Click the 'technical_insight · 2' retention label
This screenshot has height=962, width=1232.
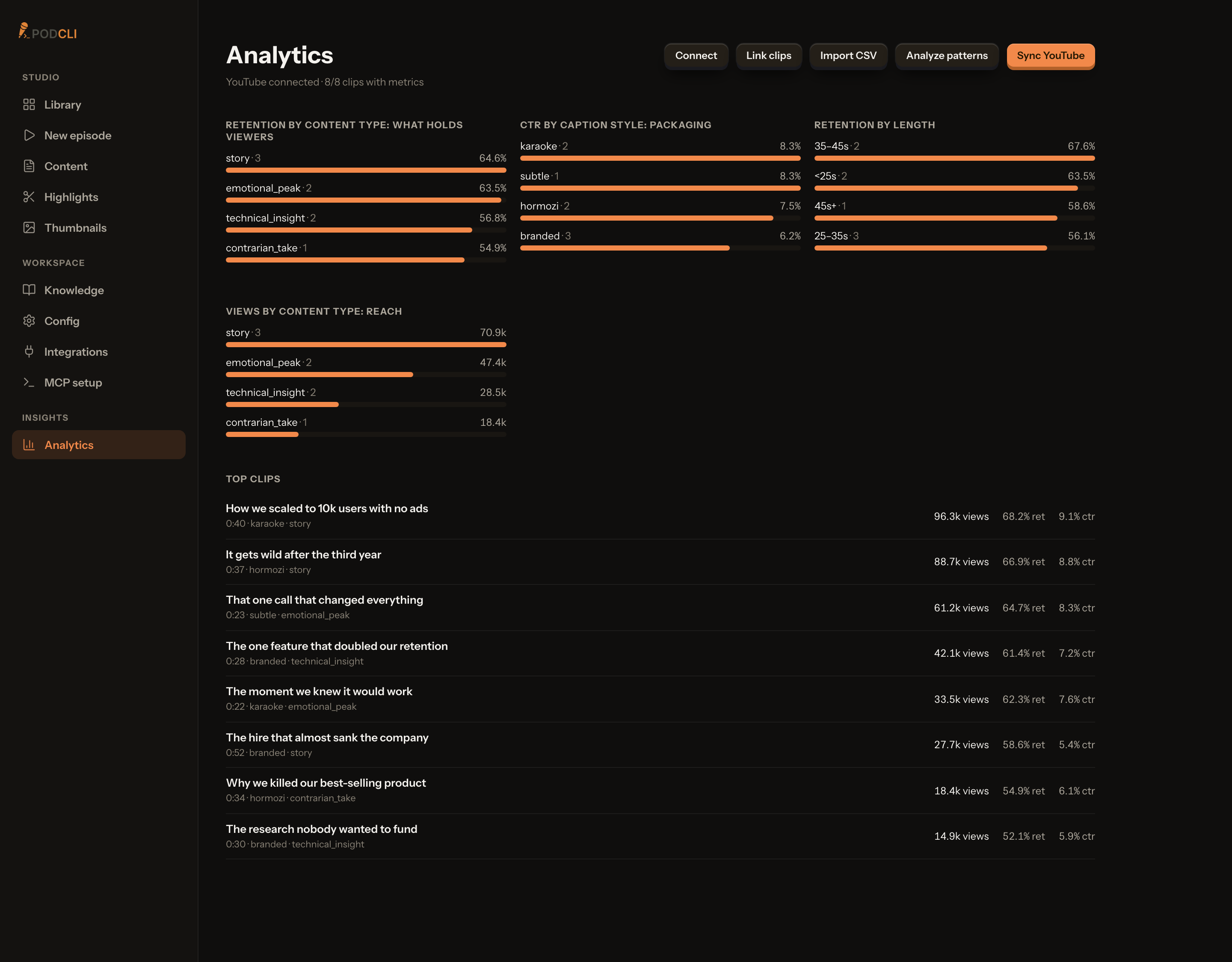point(271,218)
